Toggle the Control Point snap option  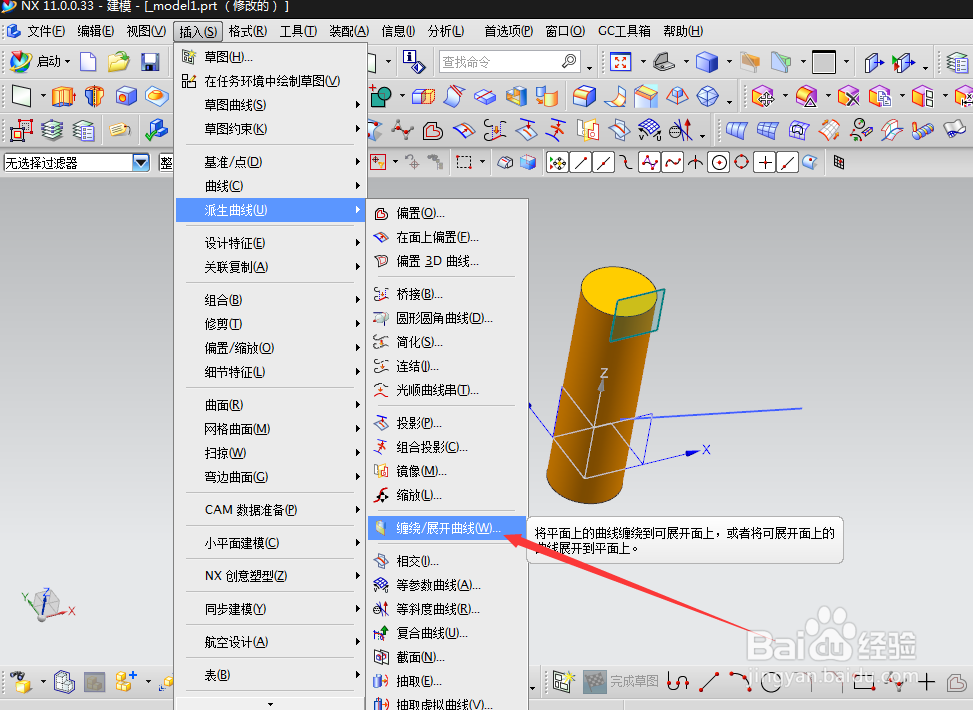(x=626, y=163)
